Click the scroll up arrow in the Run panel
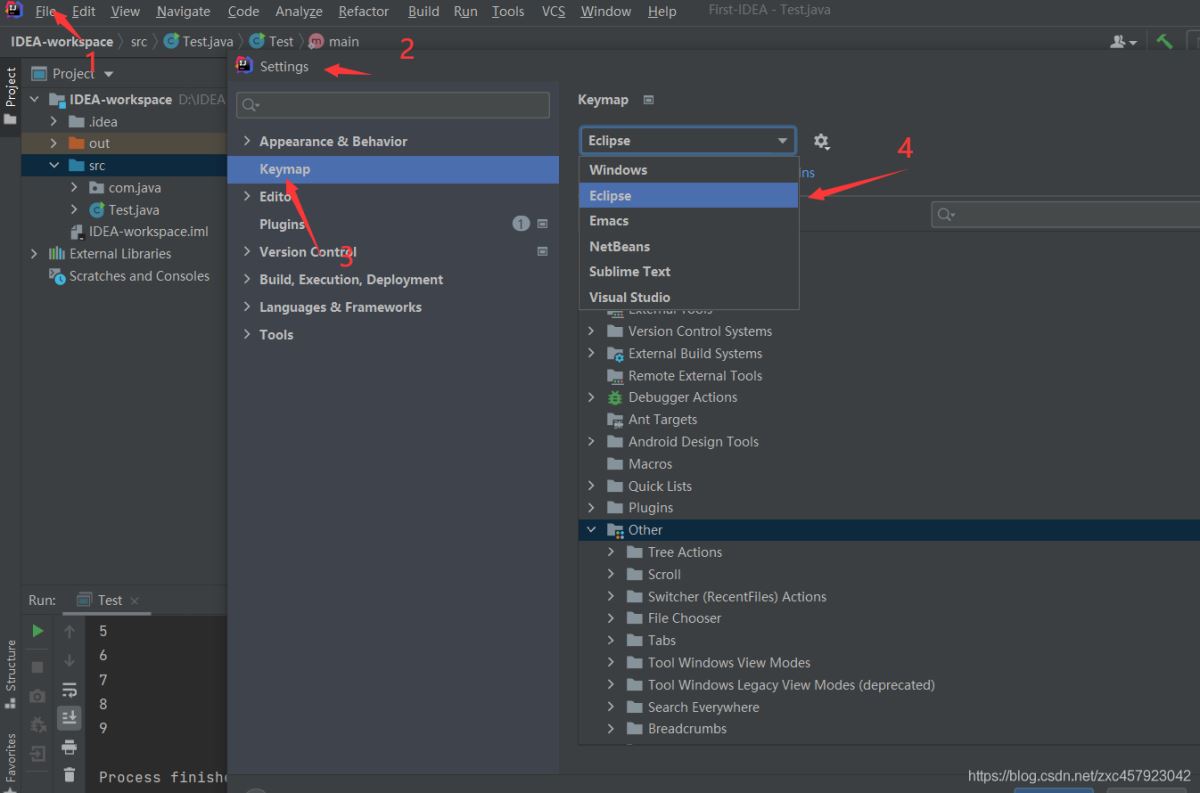Viewport: 1200px width, 793px height. click(69, 631)
